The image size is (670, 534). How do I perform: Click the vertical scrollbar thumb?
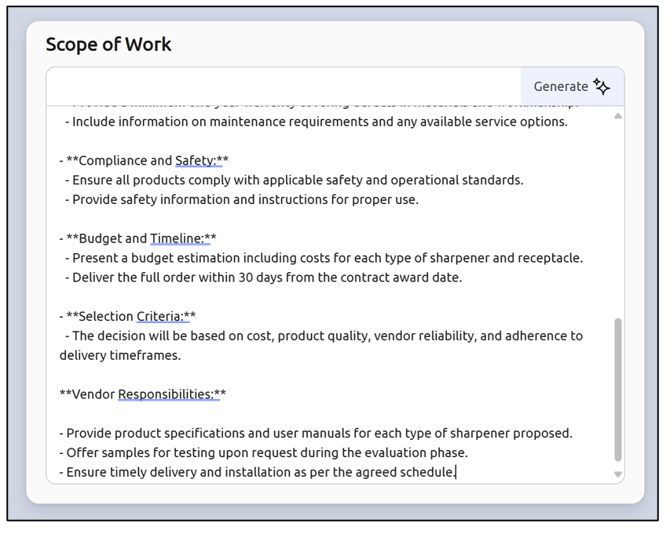click(617, 390)
